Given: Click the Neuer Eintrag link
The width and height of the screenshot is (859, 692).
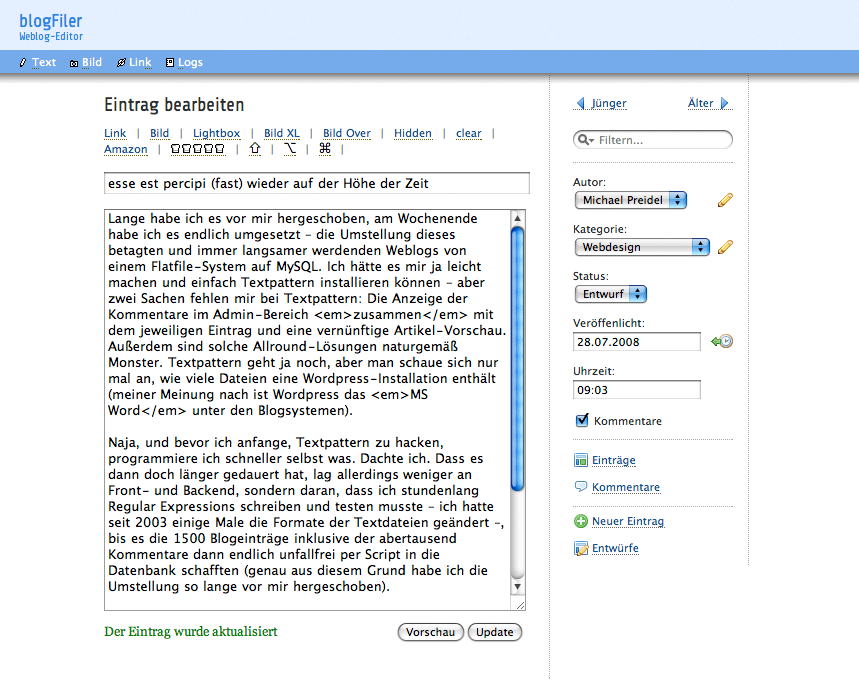Looking at the screenshot, I should 627,521.
